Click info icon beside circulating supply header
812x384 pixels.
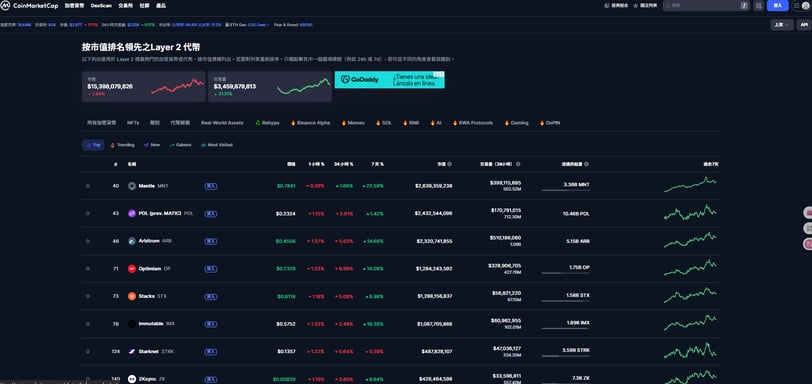586,164
